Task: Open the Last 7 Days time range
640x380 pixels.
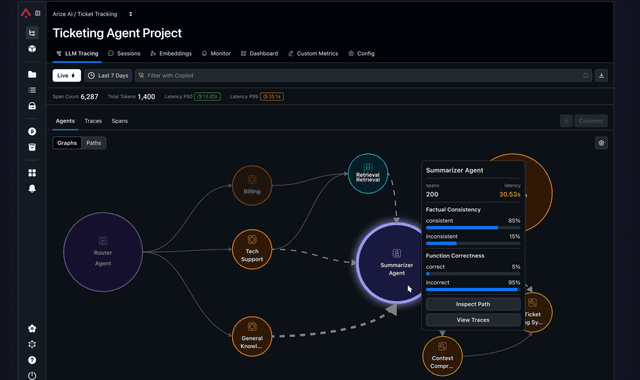Action: point(108,76)
